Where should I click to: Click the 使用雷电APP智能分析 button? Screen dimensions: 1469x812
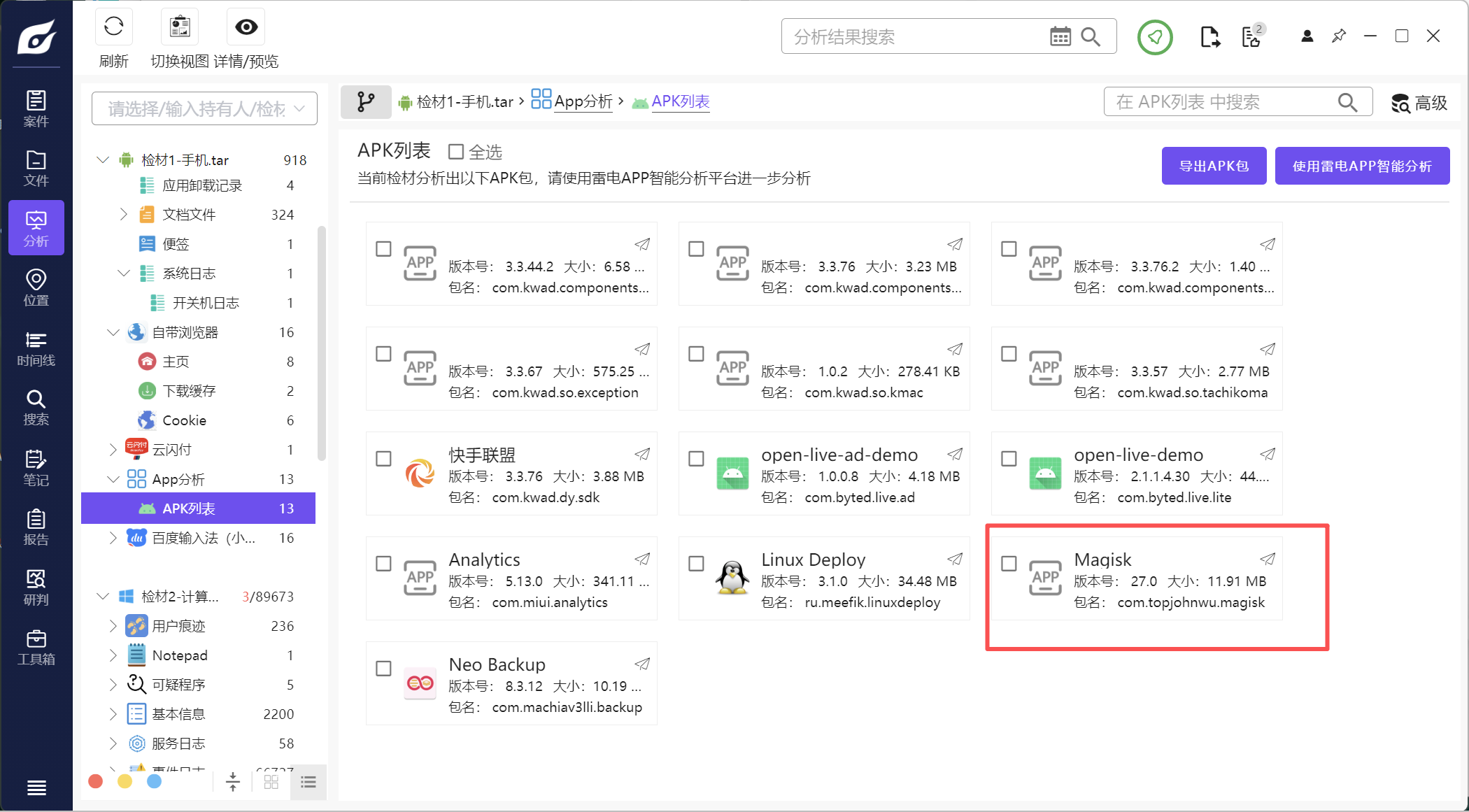pos(1362,166)
